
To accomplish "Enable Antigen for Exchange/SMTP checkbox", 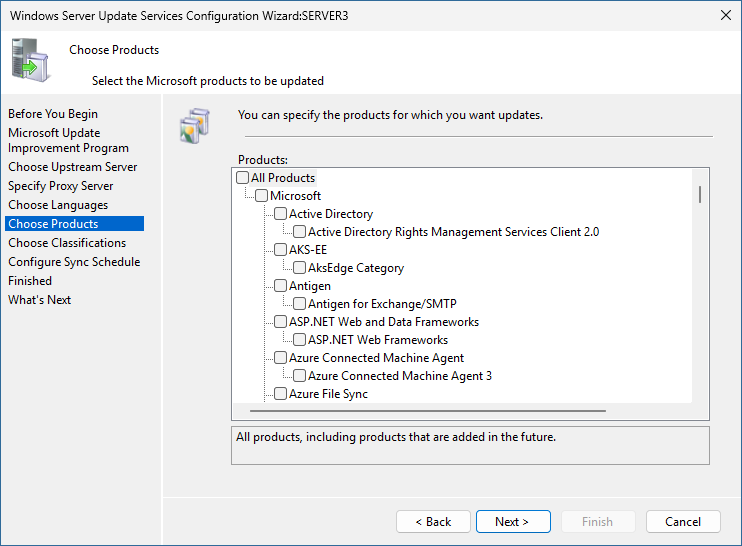I will [x=300, y=303].
